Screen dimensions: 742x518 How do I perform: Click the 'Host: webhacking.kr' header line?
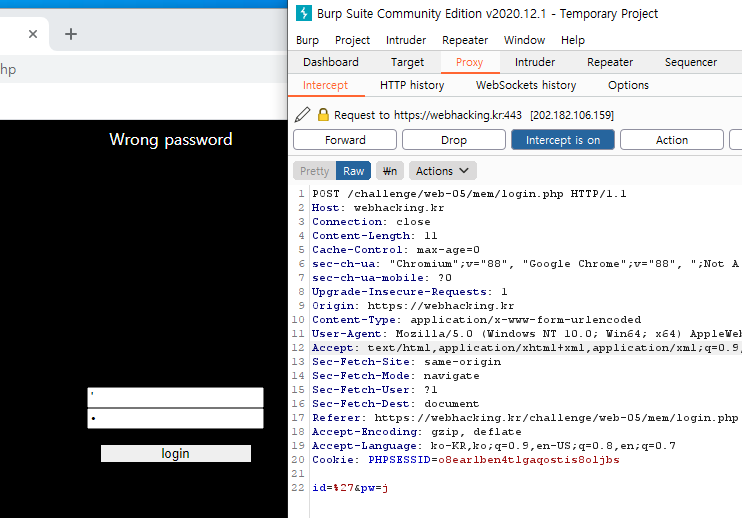(378, 208)
